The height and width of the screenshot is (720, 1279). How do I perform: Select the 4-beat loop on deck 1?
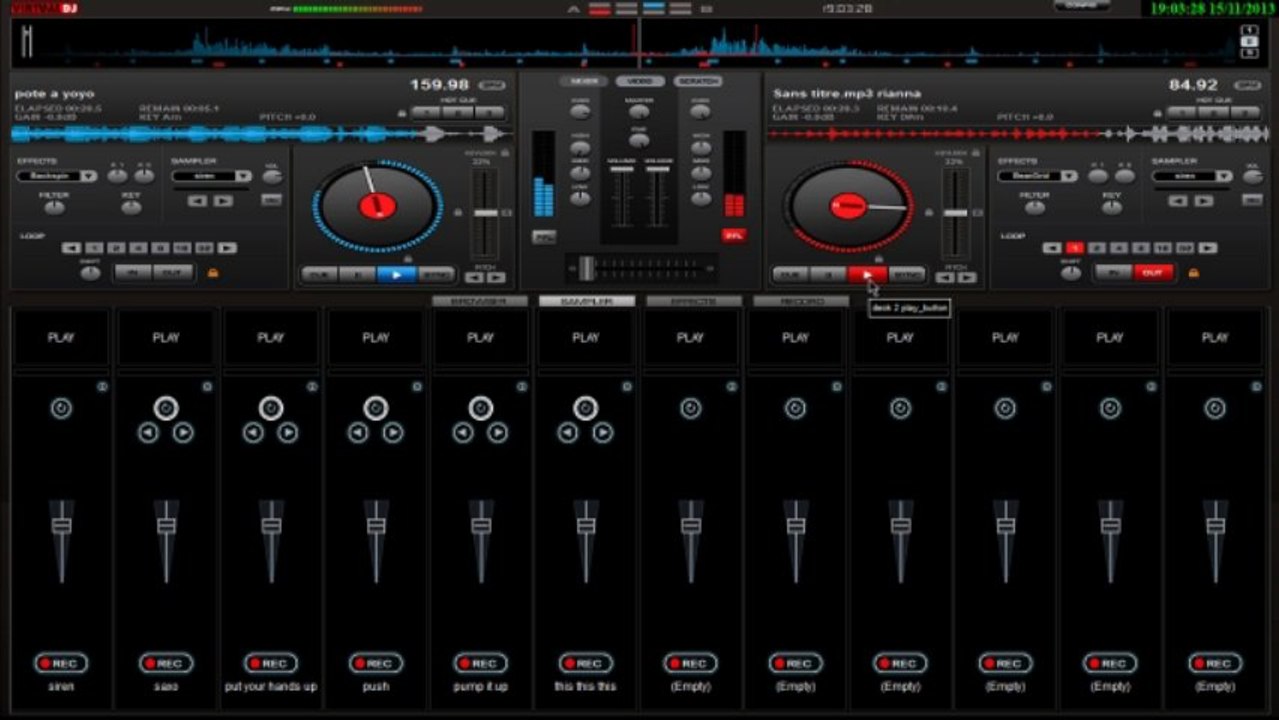(138, 248)
